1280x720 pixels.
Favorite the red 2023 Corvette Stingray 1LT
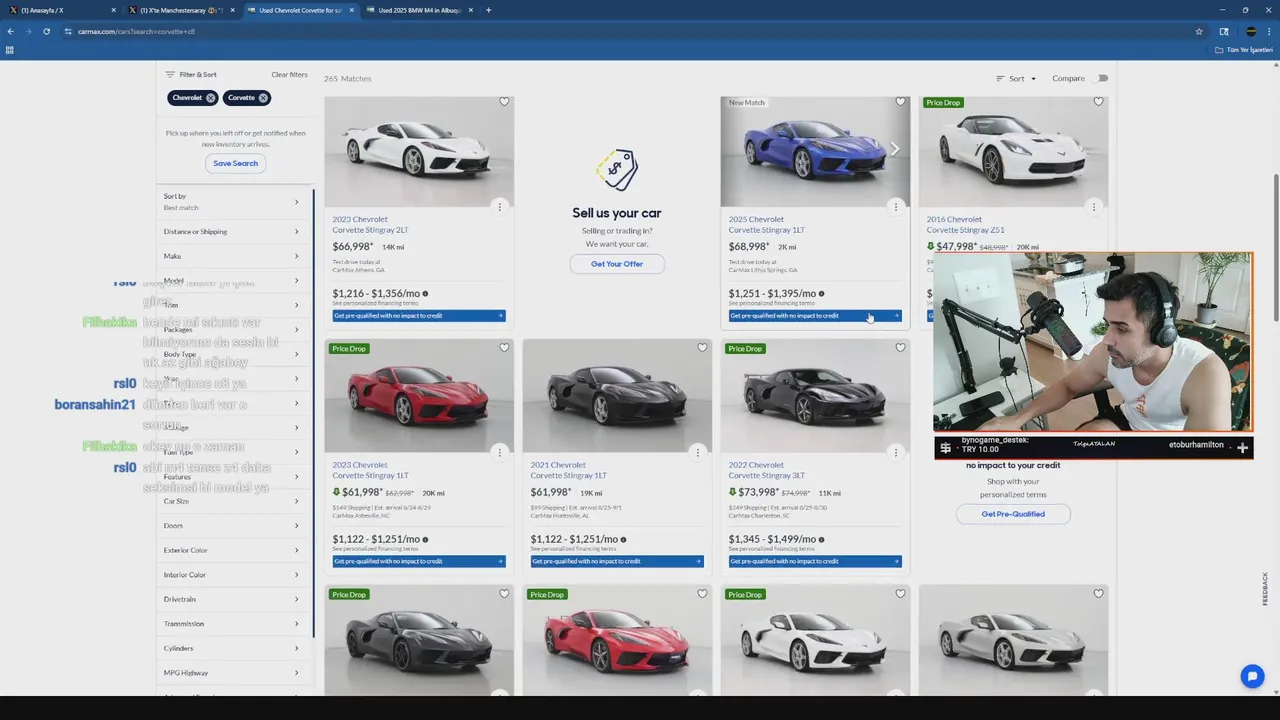[x=504, y=348]
